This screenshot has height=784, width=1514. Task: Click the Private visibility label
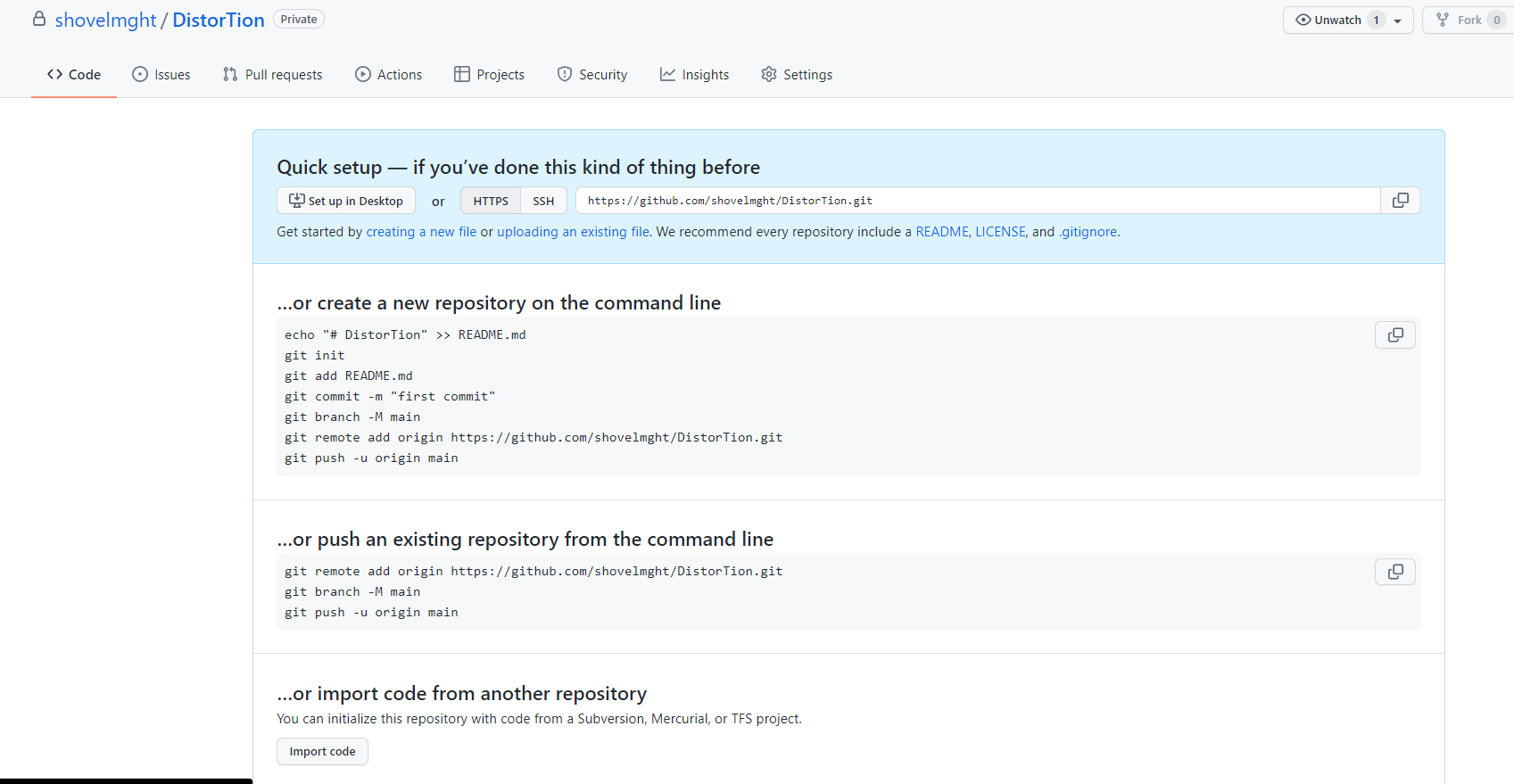(x=299, y=20)
